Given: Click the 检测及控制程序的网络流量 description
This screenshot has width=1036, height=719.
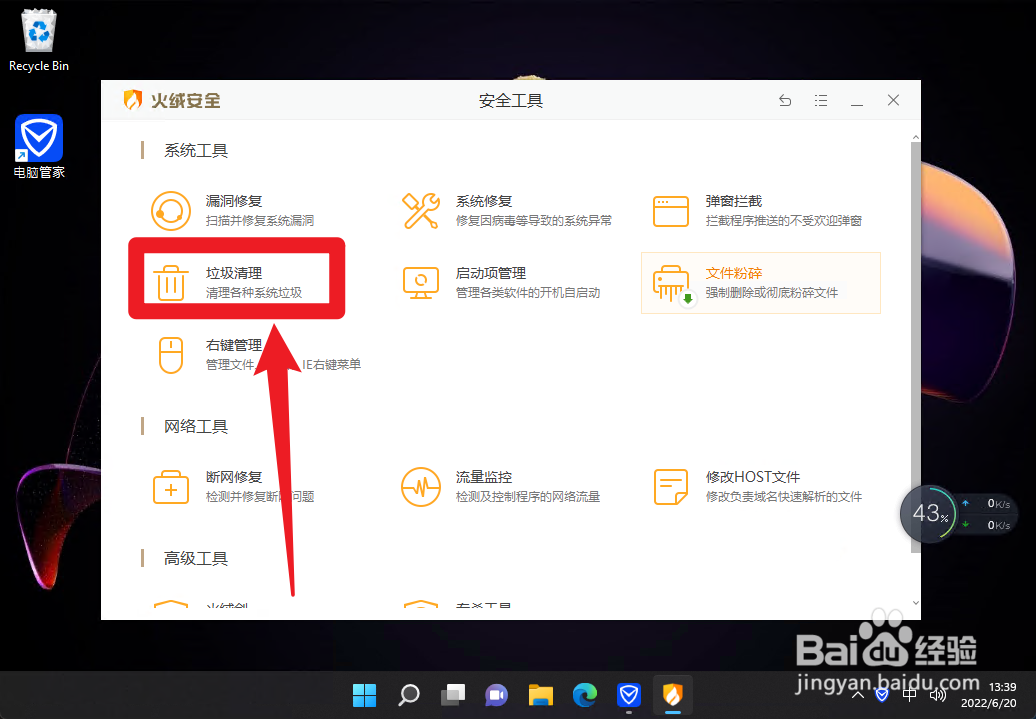Looking at the screenshot, I should click(x=527, y=496).
